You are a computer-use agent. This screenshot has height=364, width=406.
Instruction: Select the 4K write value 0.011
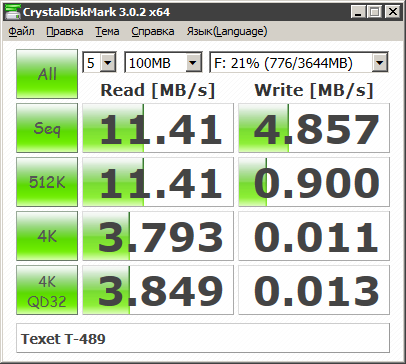pos(314,236)
